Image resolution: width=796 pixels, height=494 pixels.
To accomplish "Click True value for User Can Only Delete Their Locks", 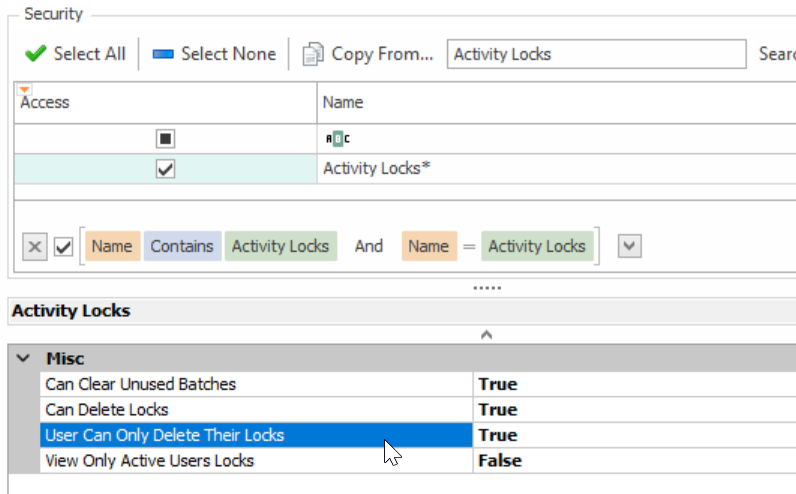I will [497, 435].
